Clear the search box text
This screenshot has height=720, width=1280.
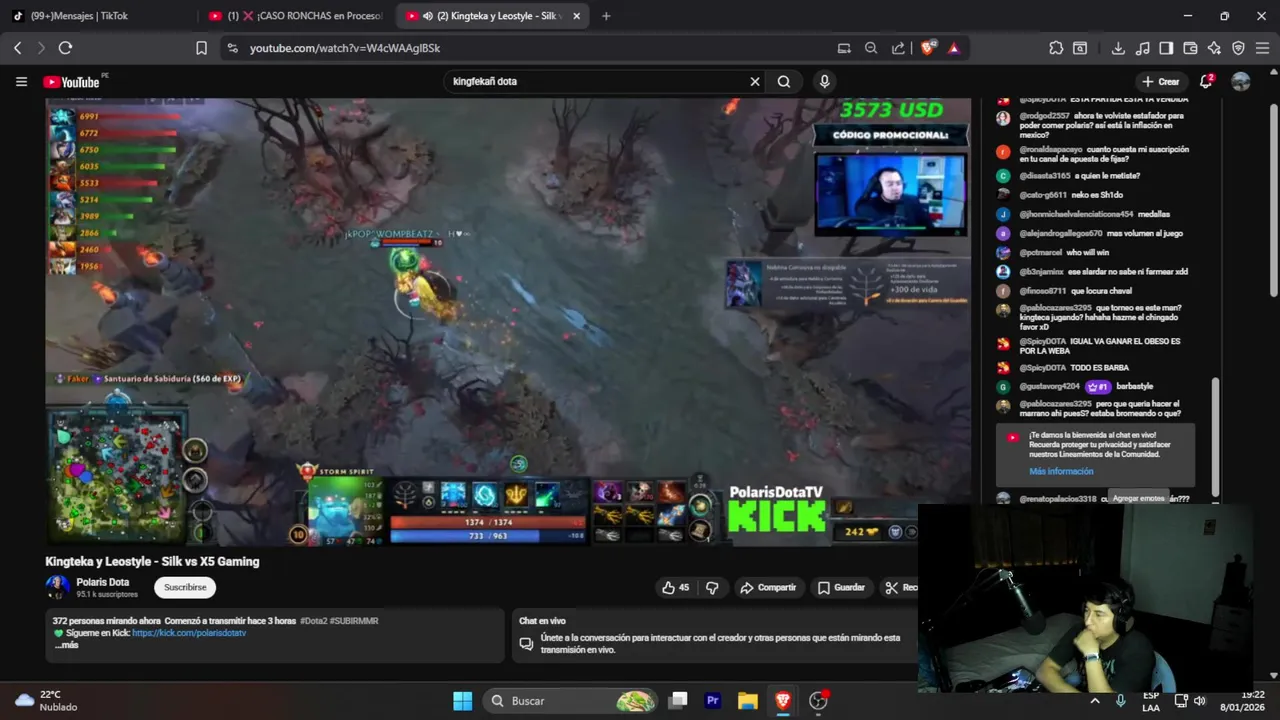click(x=755, y=82)
